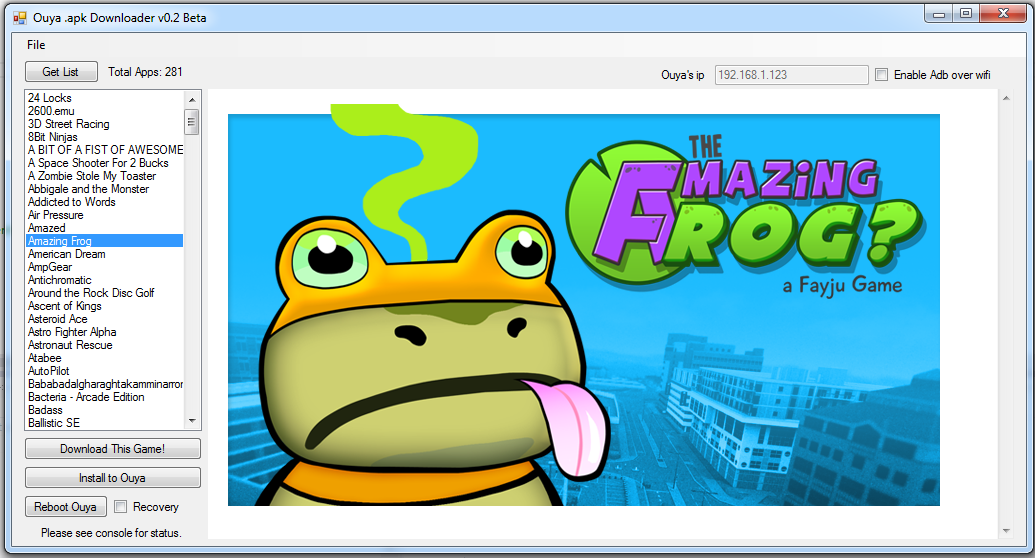The width and height of the screenshot is (1035, 558).
Task: Click the Get List button
Action: click(x=61, y=71)
